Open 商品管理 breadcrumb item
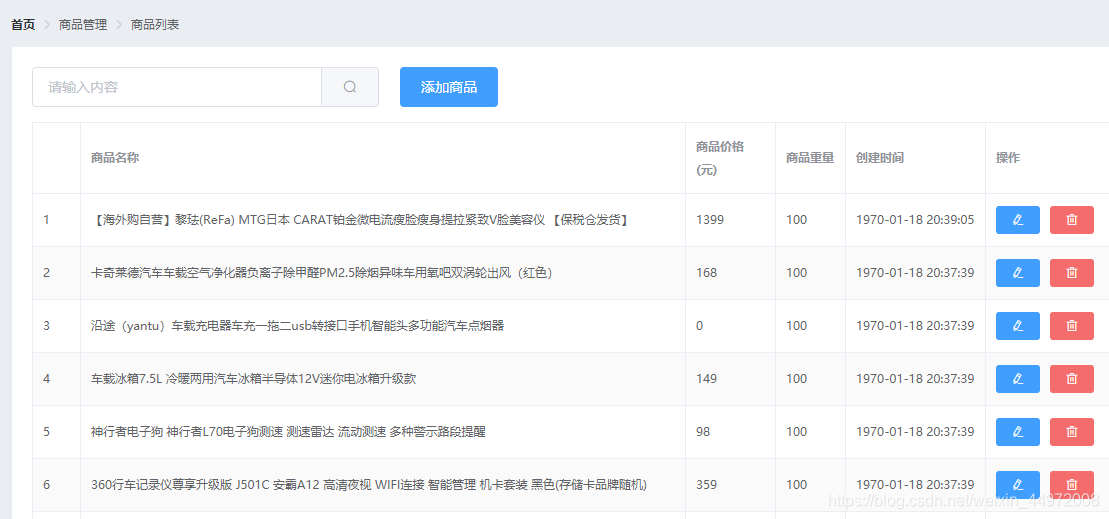 83,25
